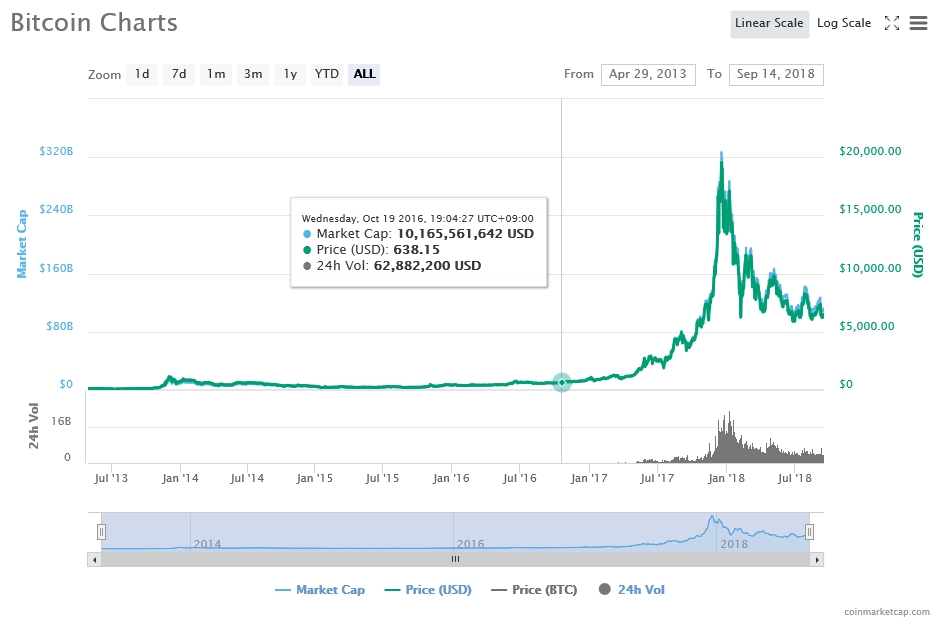Image resolution: width=940 pixels, height=629 pixels.
Task: Show ALL time range
Action: 364,74
